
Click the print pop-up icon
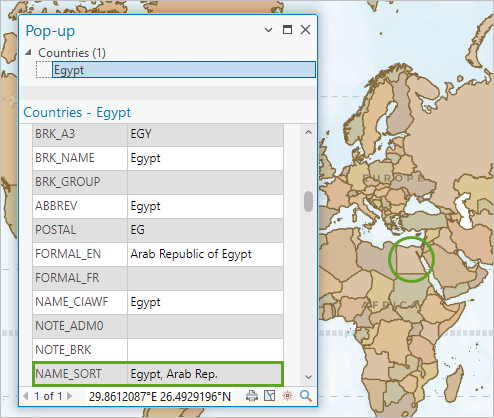[252, 396]
